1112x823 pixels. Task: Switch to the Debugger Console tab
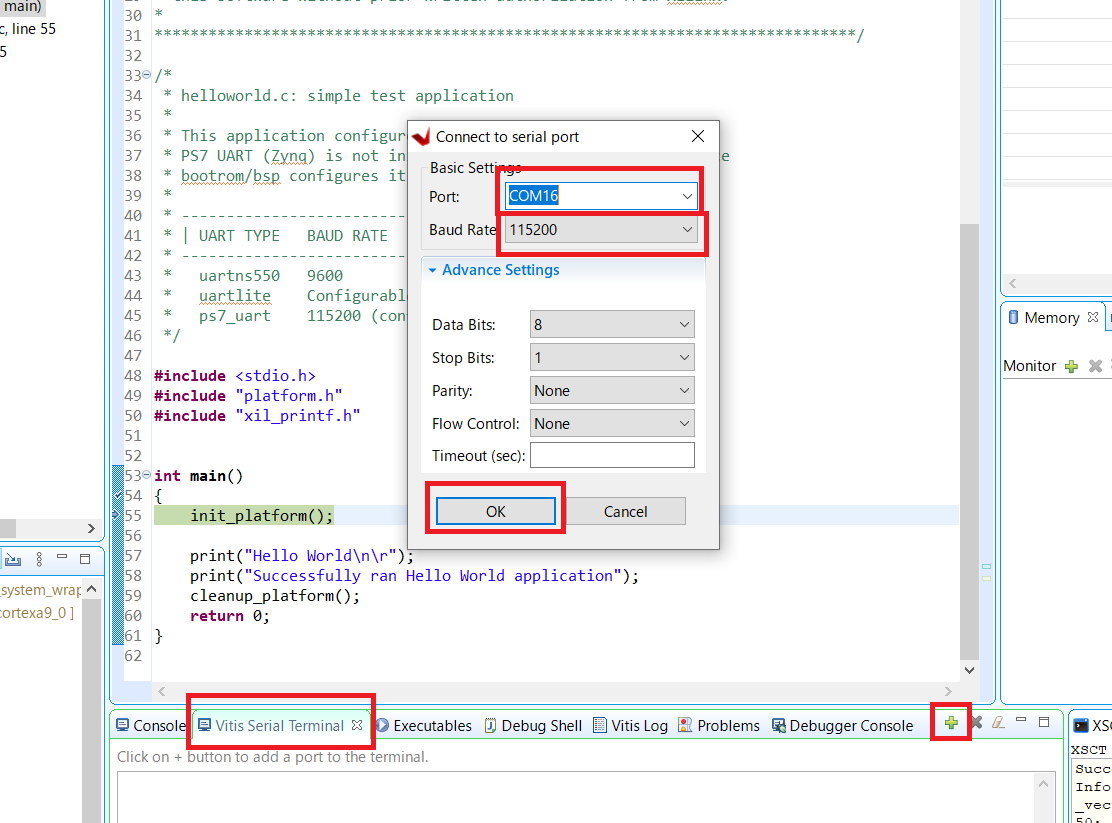pyautogui.click(x=843, y=726)
